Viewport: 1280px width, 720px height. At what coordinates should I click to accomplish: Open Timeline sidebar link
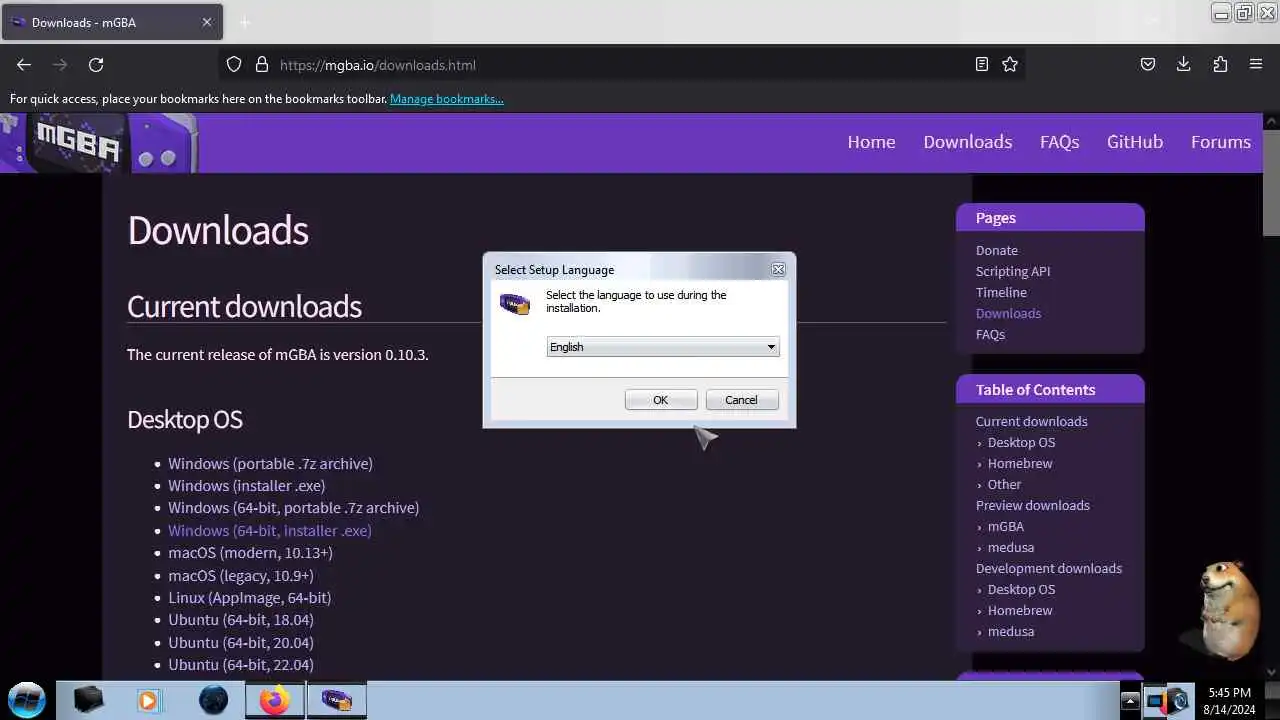[1001, 292]
